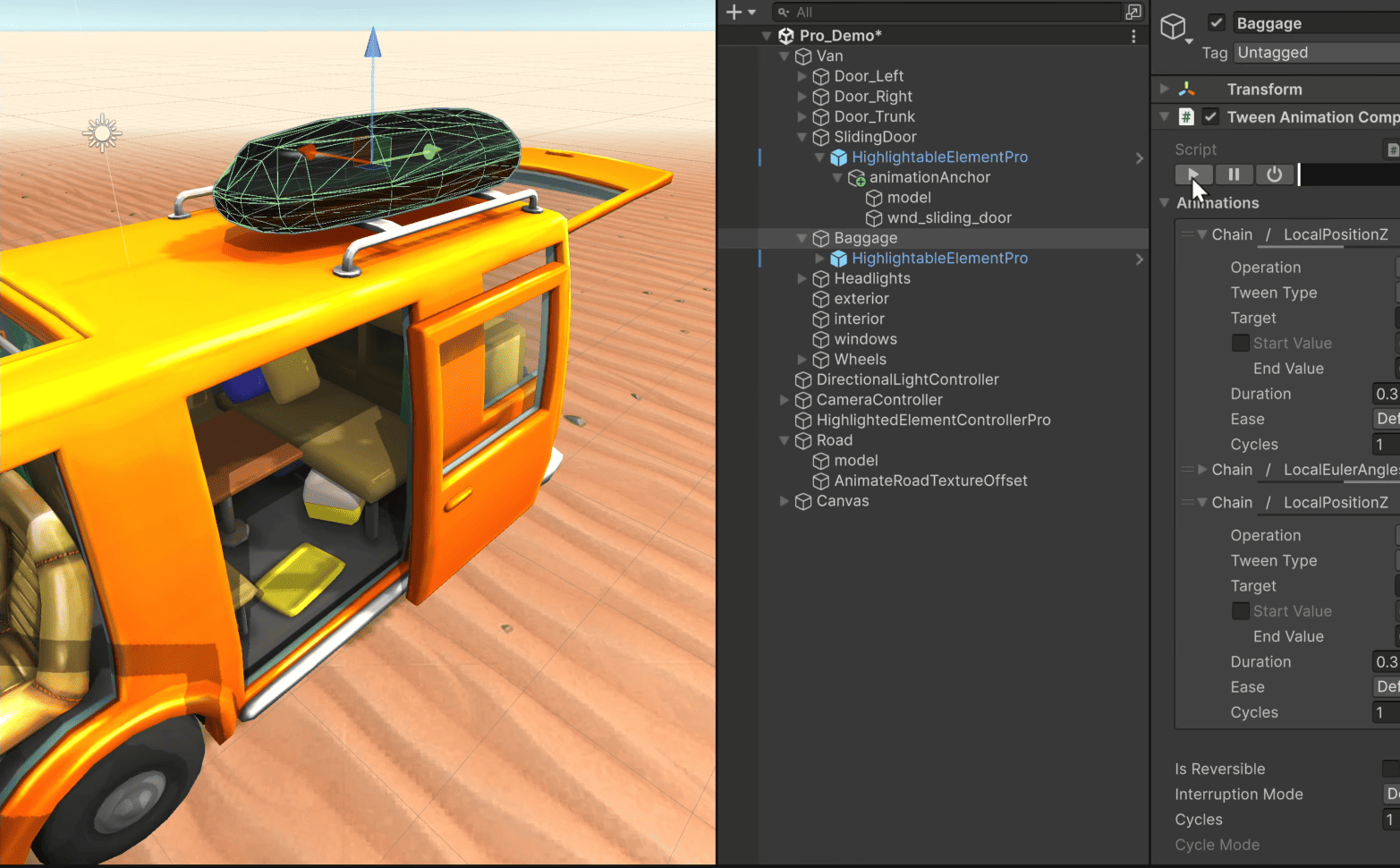Screen dimensions: 1400x868
Task: Click the Unity scene icon next to Pro_Demo
Action: point(786,36)
